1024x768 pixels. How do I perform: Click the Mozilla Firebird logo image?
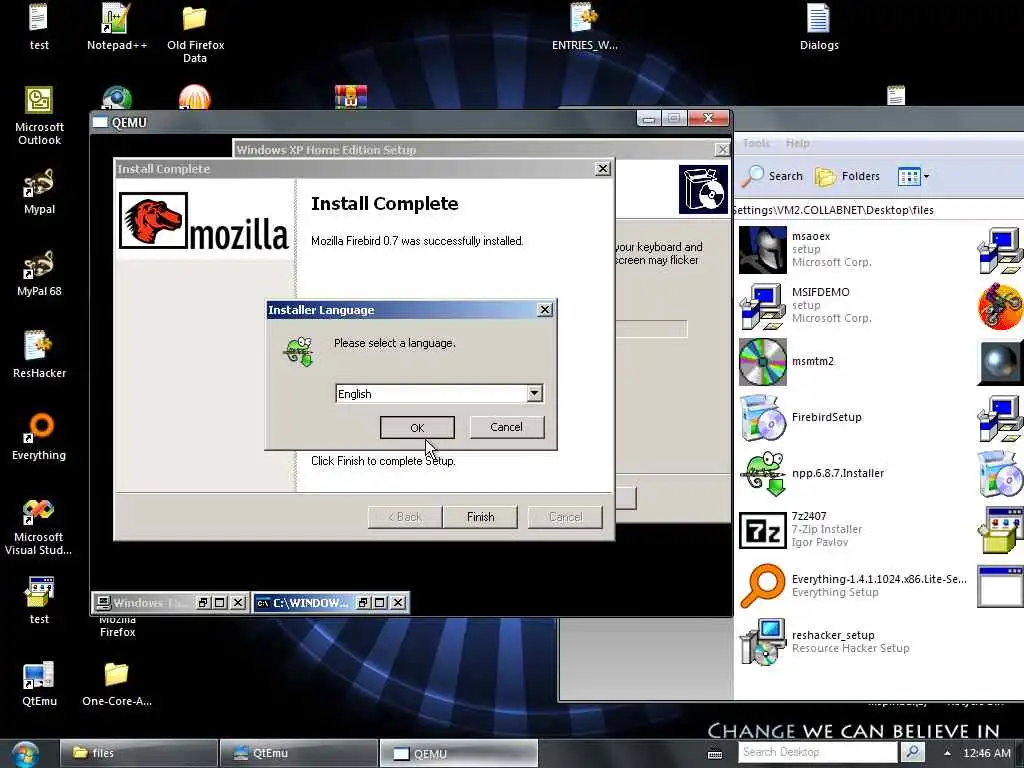click(x=204, y=221)
